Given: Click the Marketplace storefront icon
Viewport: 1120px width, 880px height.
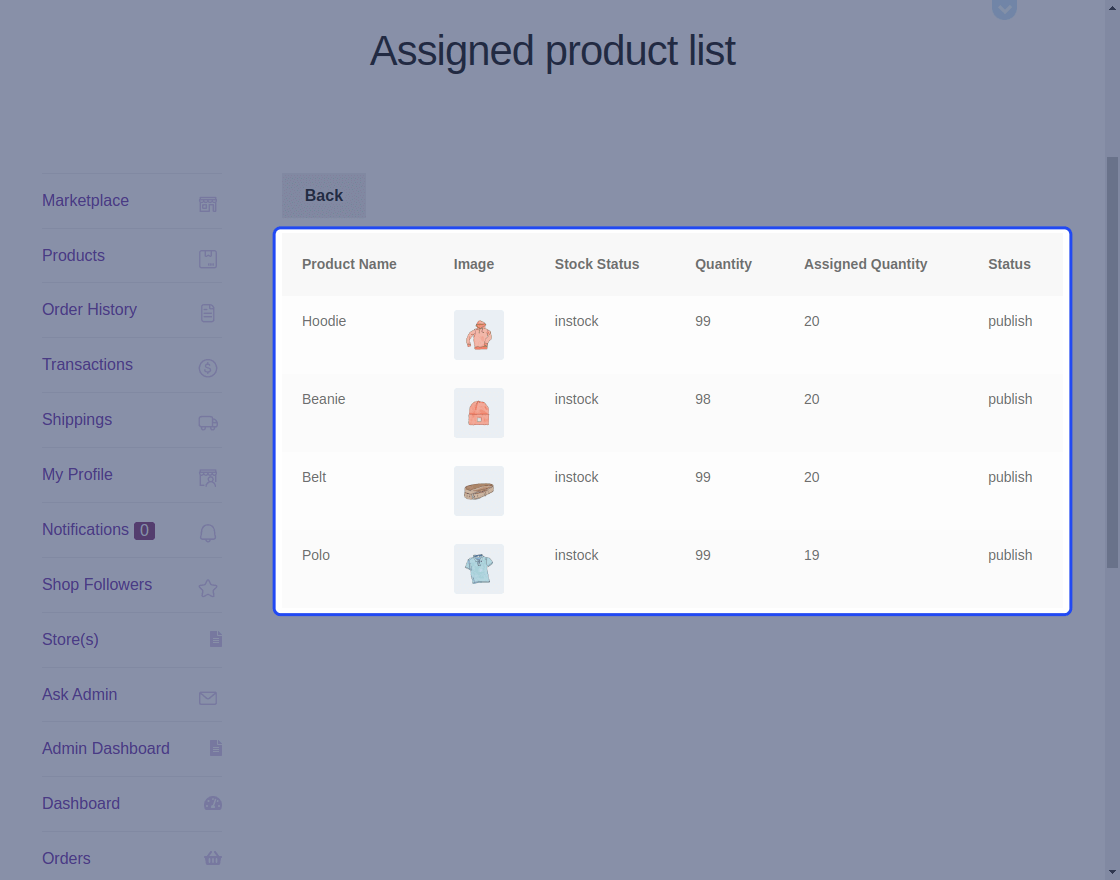Looking at the screenshot, I should click(207, 203).
